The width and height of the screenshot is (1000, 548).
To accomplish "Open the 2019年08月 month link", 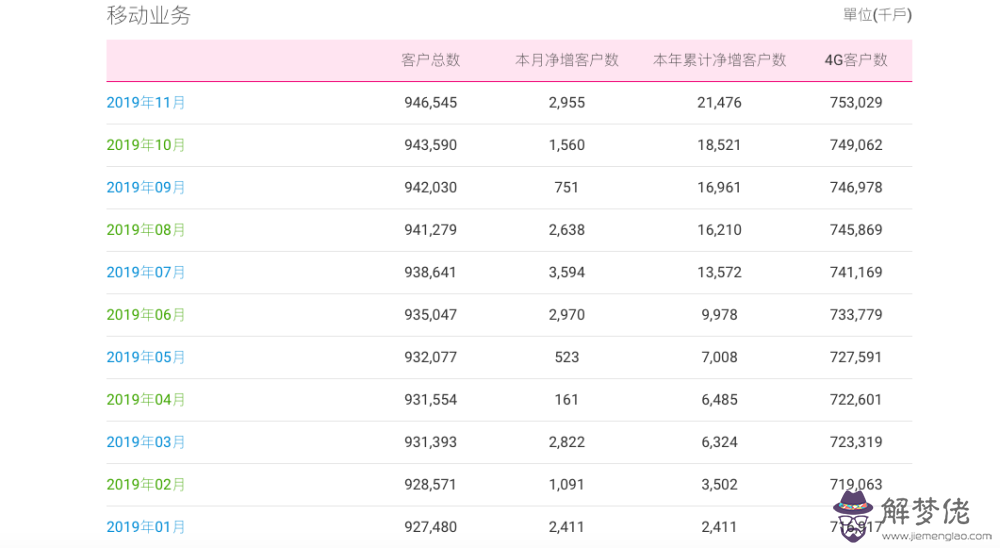I will coord(146,230).
